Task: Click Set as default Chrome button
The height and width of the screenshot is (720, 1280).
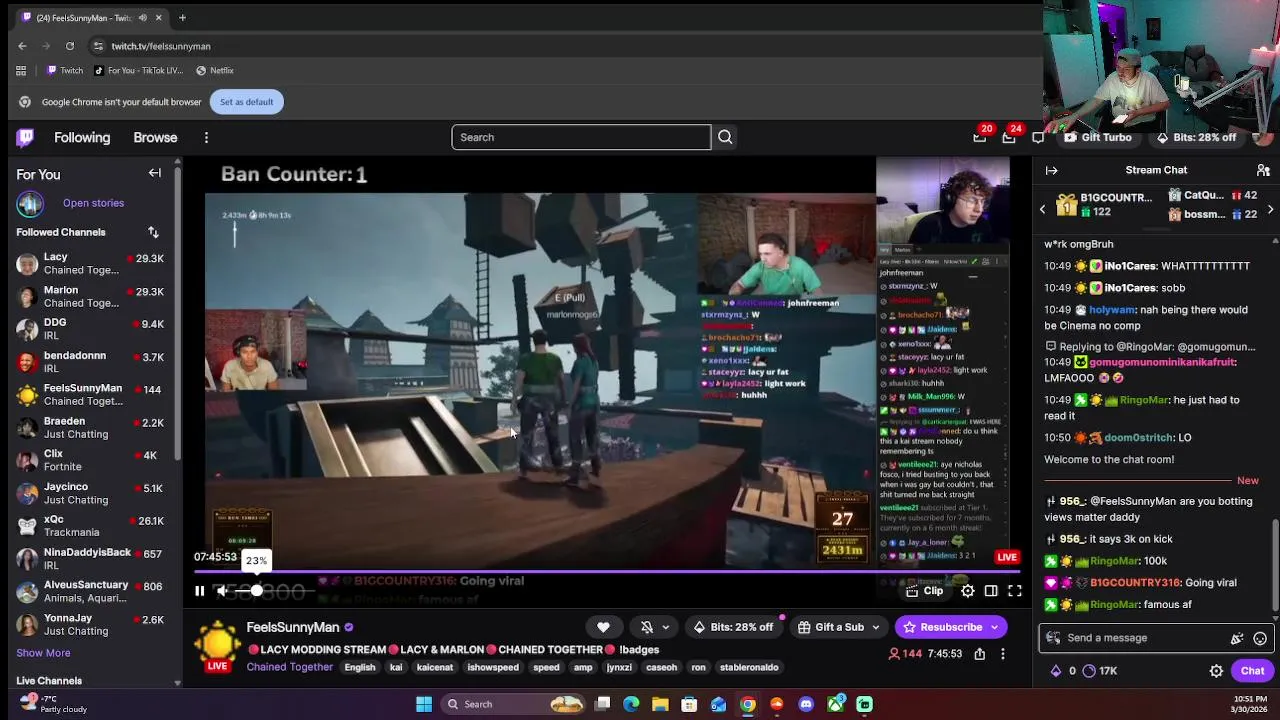Action: (246, 102)
